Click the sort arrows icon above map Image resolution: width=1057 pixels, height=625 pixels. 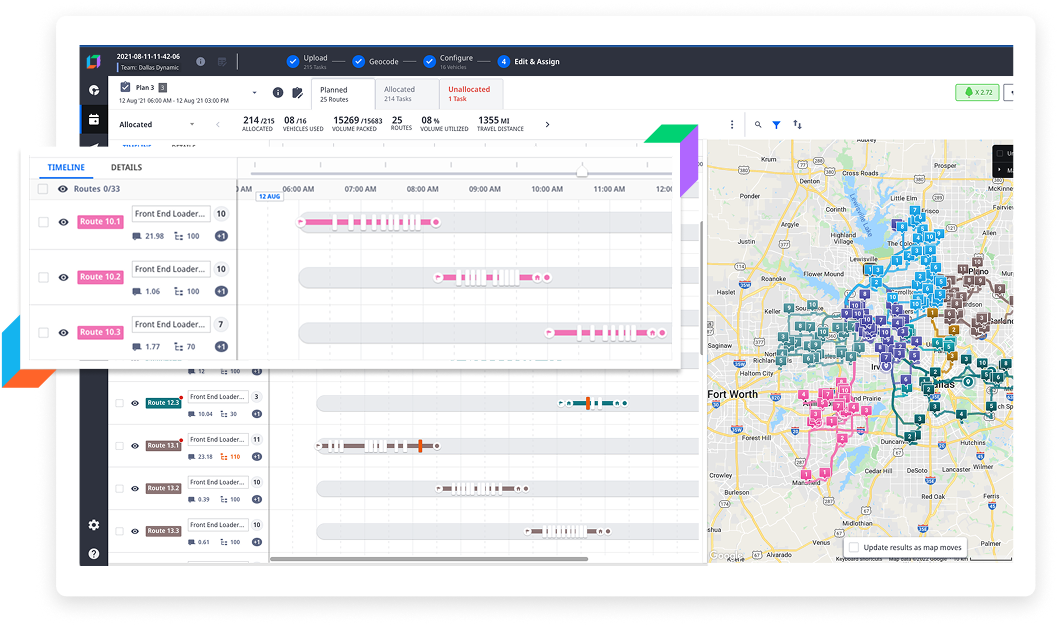797,125
